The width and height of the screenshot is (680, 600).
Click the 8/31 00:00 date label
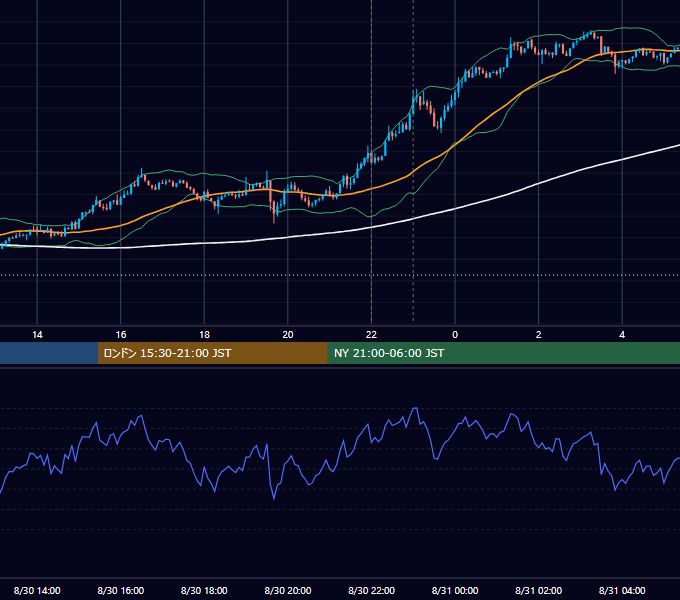(455, 590)
